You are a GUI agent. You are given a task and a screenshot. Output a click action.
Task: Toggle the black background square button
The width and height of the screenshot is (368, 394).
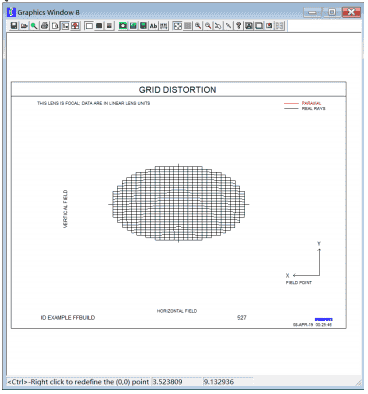click(99, 26)
